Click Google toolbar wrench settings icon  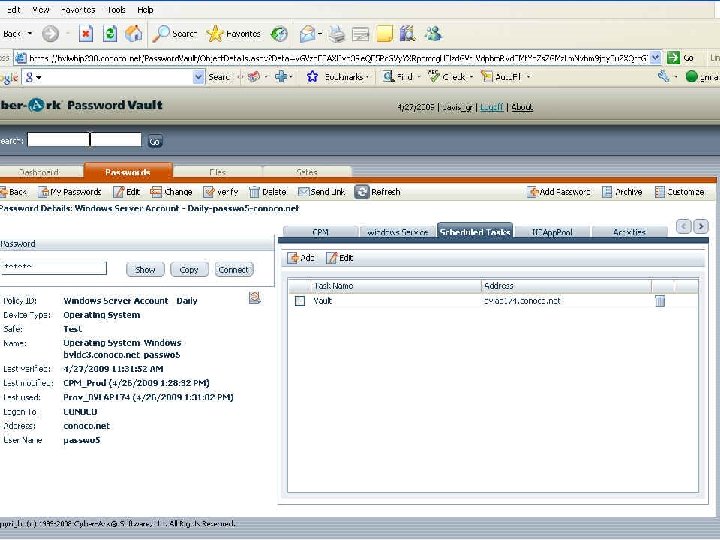click(663, 76)
